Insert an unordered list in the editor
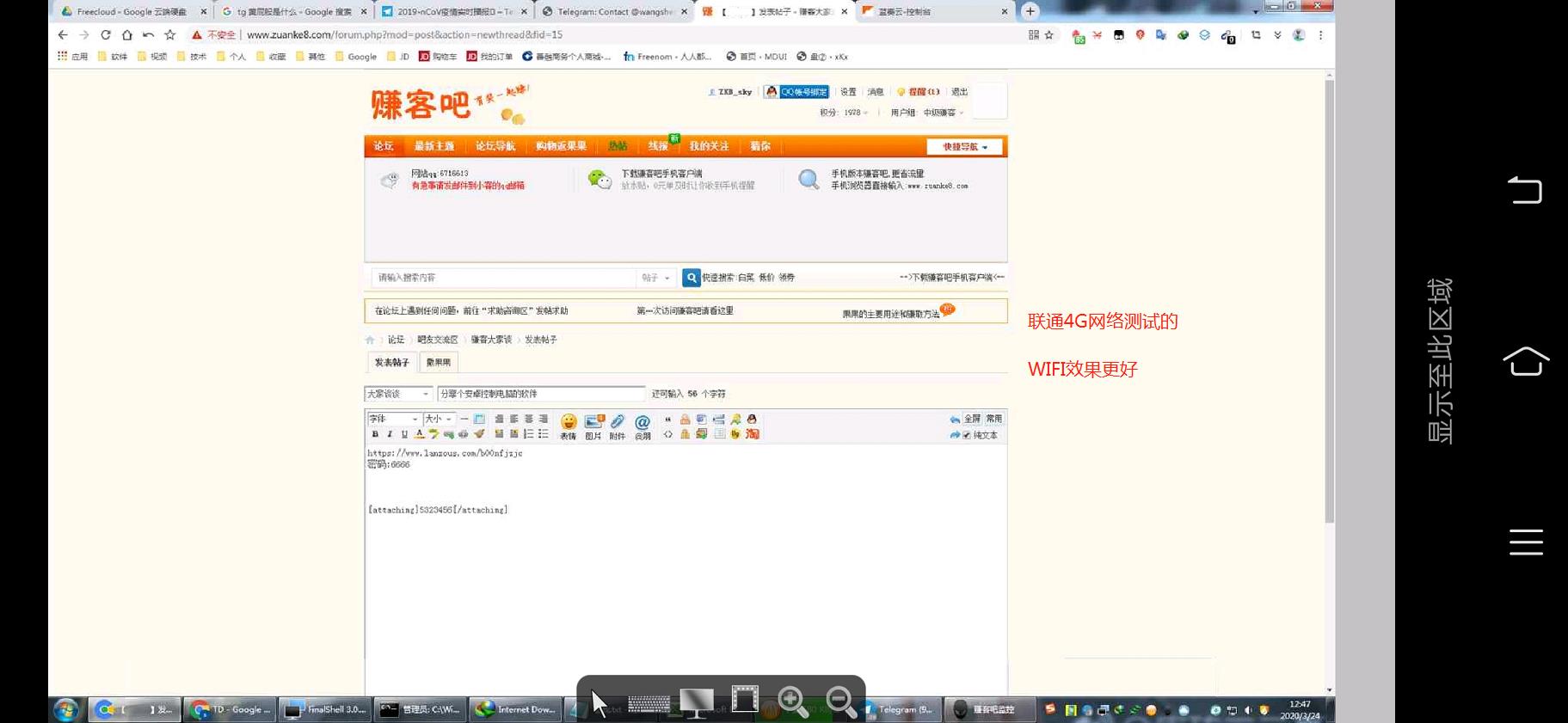 click(x=543, y=434)
